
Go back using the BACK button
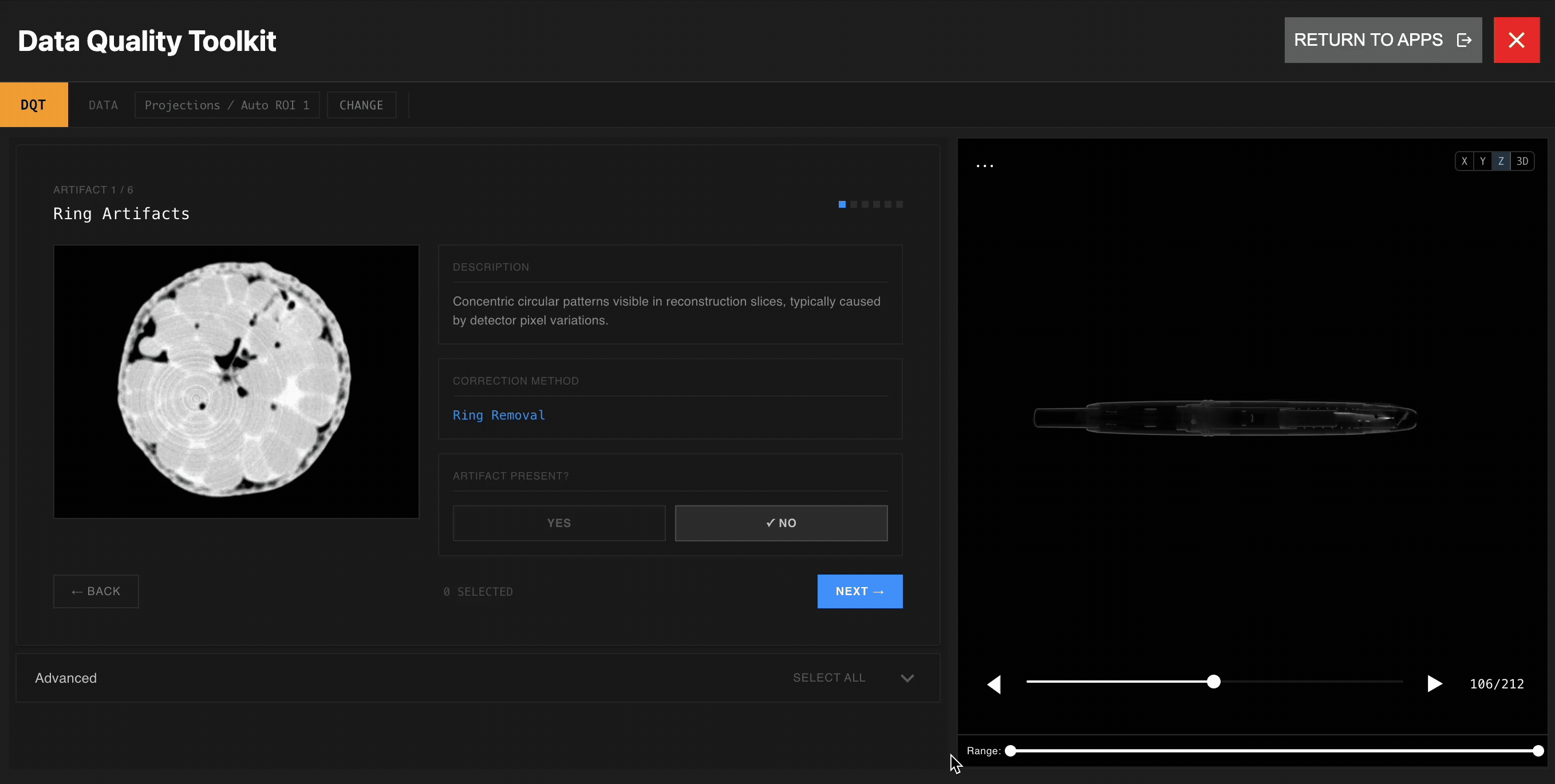tap(96, 591)
